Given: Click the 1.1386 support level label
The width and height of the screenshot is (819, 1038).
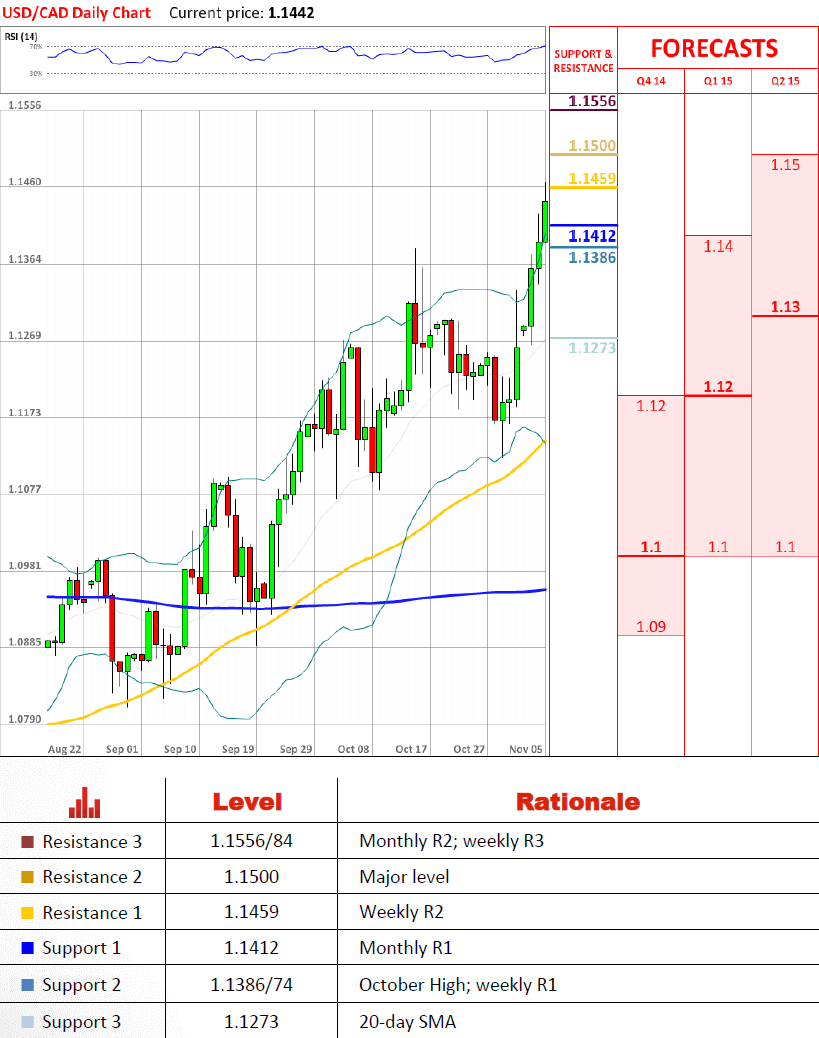Looking at the screenshot, I should (592, 258).
